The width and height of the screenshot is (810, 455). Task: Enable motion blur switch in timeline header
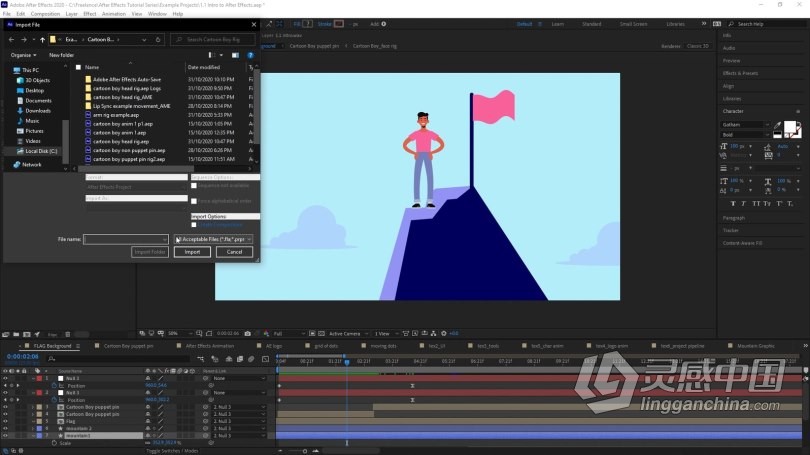point(251,359)
